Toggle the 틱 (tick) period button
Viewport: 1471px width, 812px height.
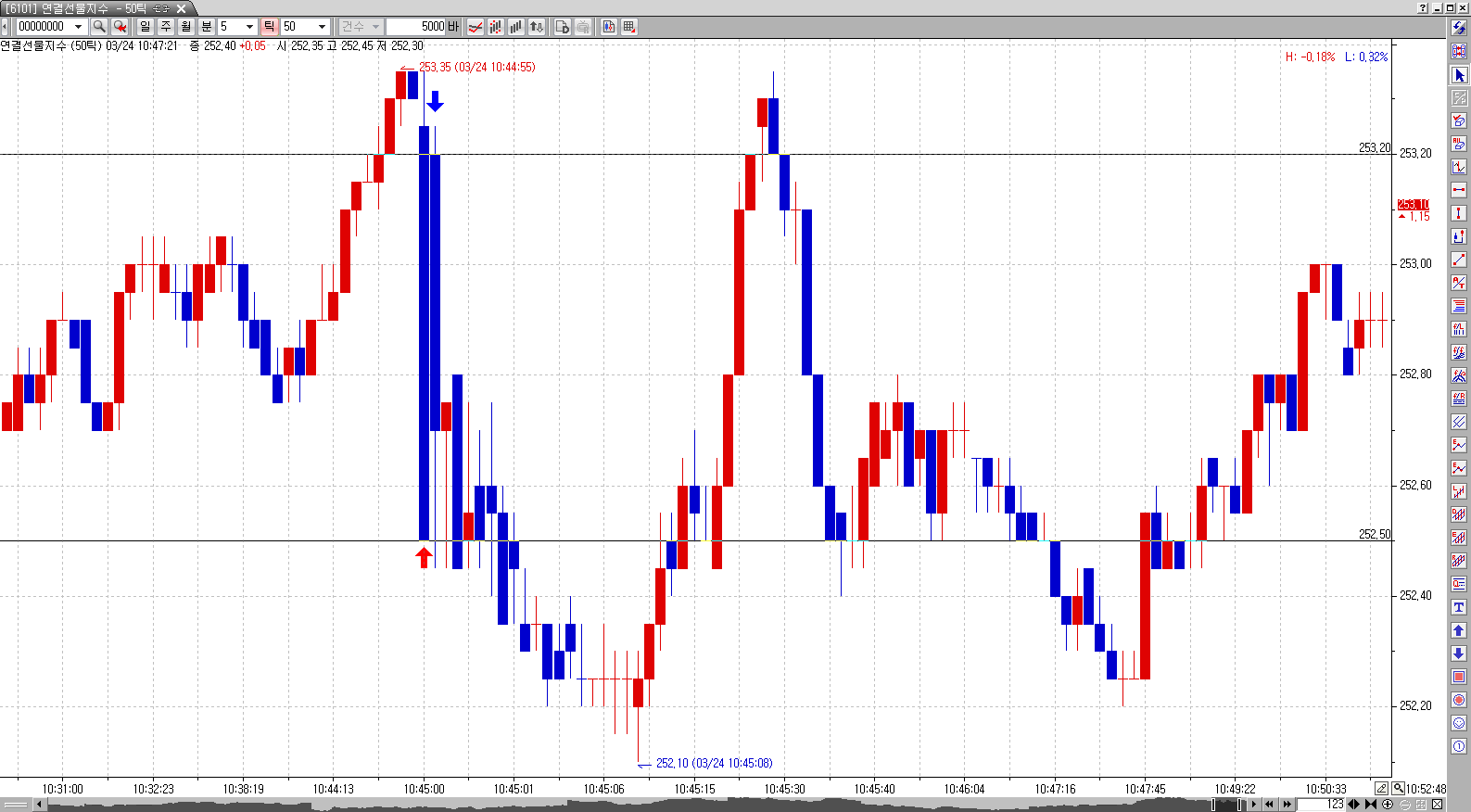[x=269, y=27]
